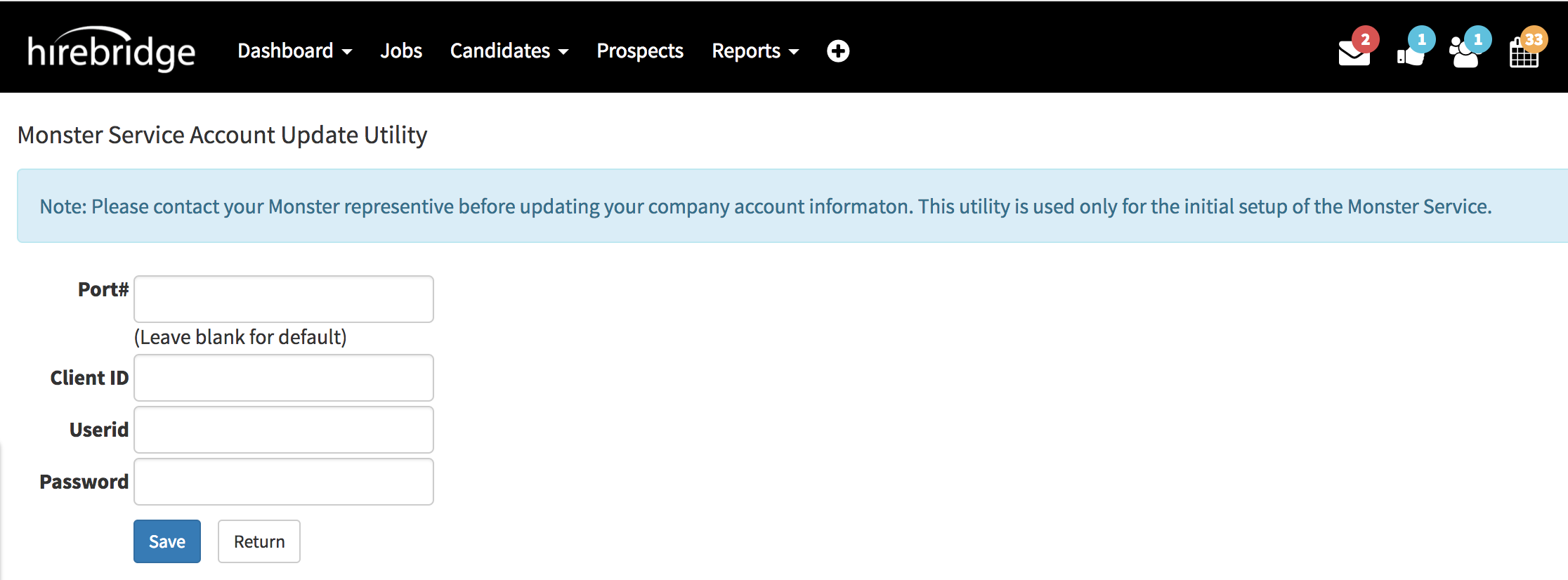
Task: Click into the Client ID field
Action: 284,378
